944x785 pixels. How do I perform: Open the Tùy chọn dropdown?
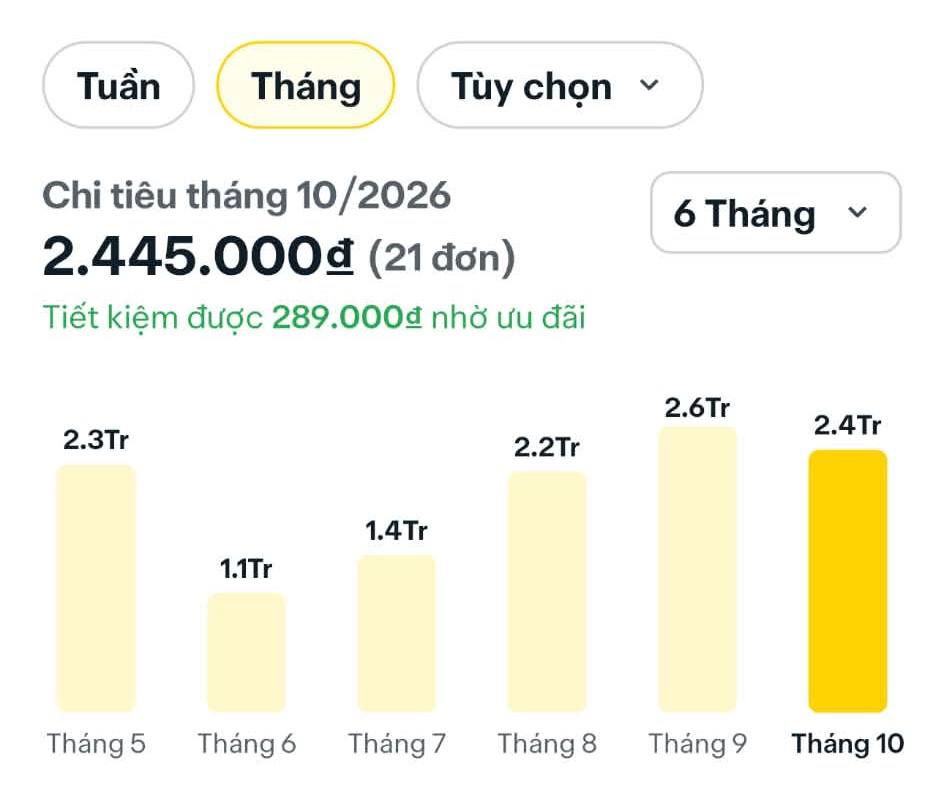560,85
